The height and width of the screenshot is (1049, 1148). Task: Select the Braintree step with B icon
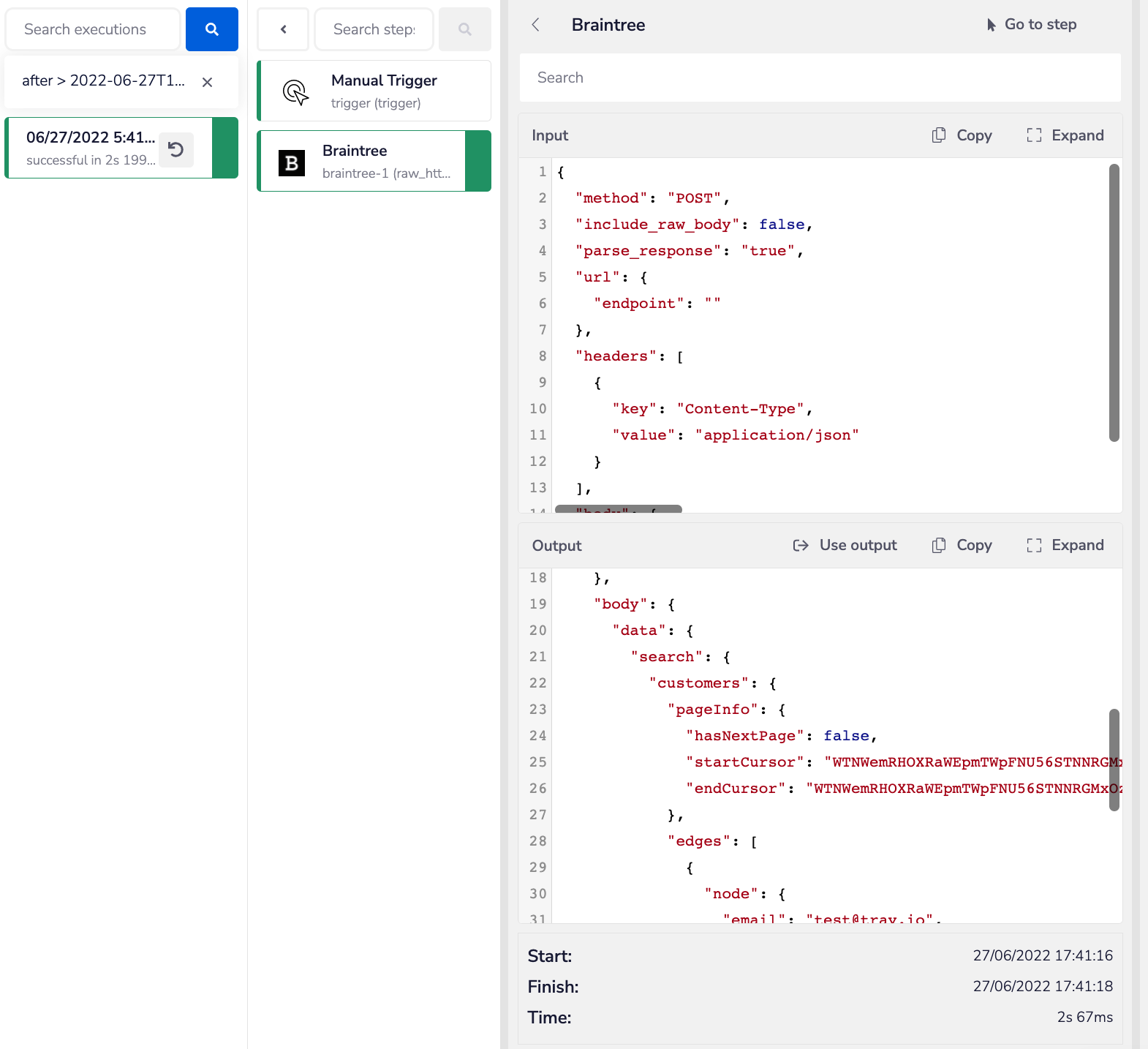tap(363, 161)
